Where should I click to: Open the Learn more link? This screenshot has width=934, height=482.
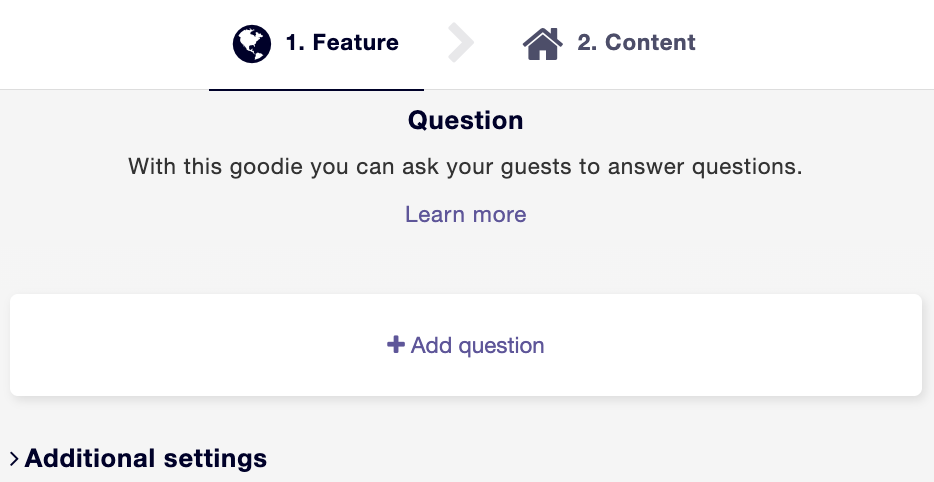(x=466, y=214)
